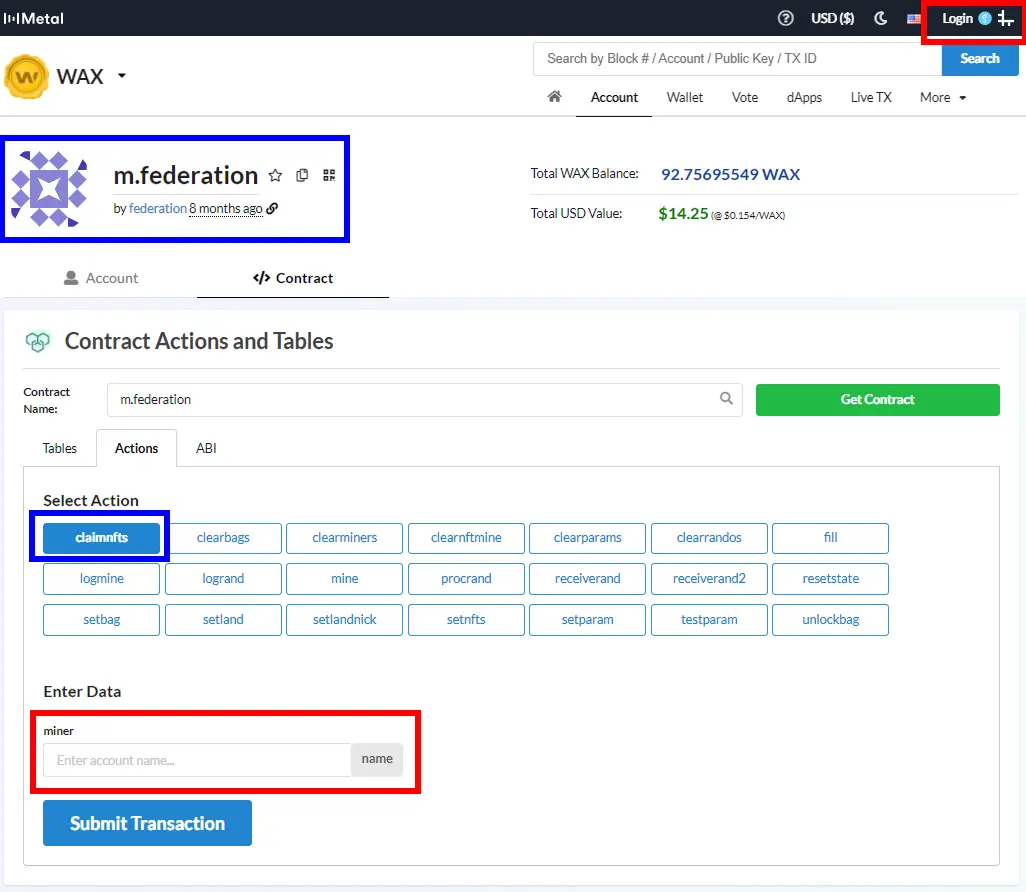Click the Login button

pyautogui.click(x=957, y=18)
